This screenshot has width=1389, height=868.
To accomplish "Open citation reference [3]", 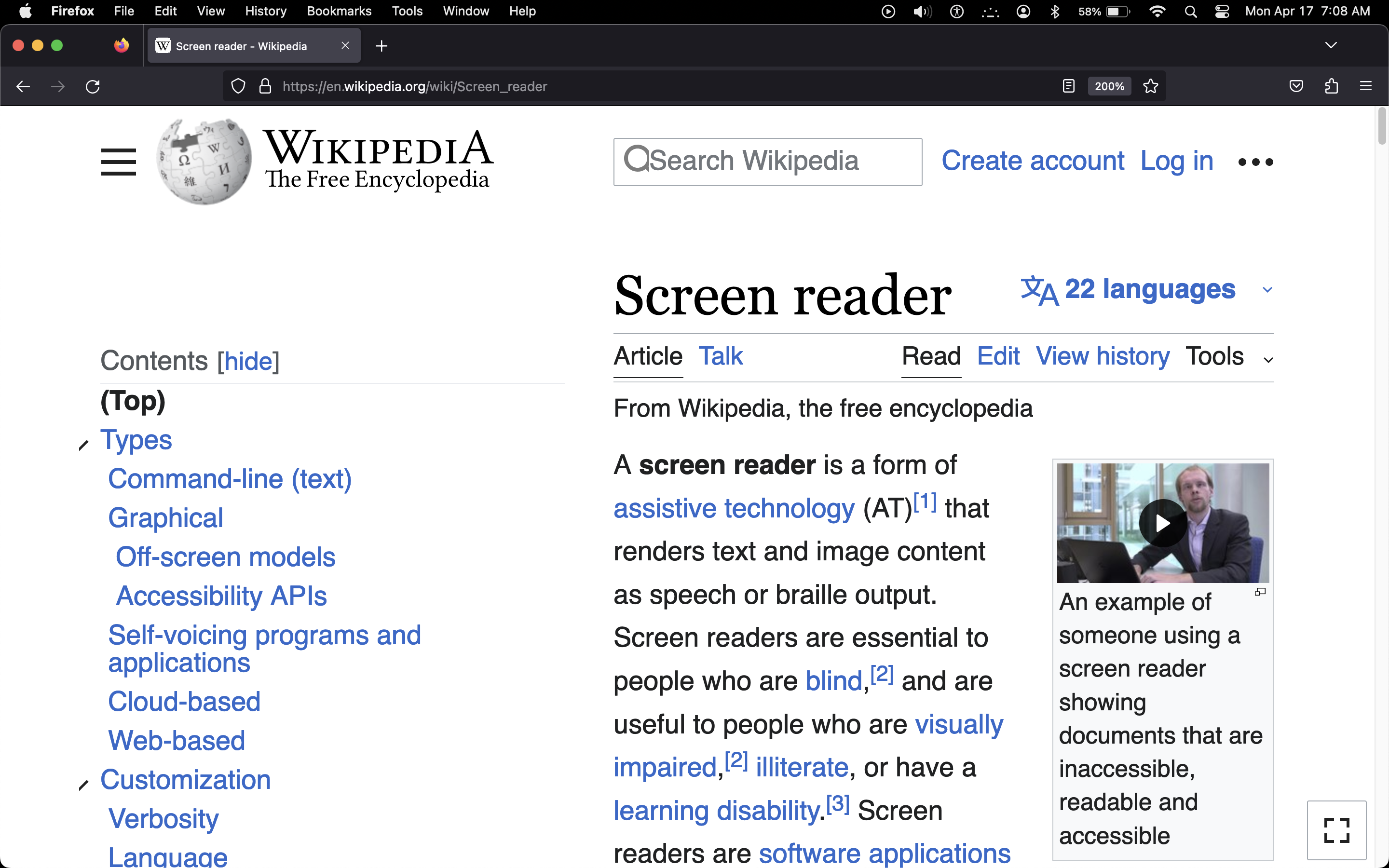I will coord(837,804).
